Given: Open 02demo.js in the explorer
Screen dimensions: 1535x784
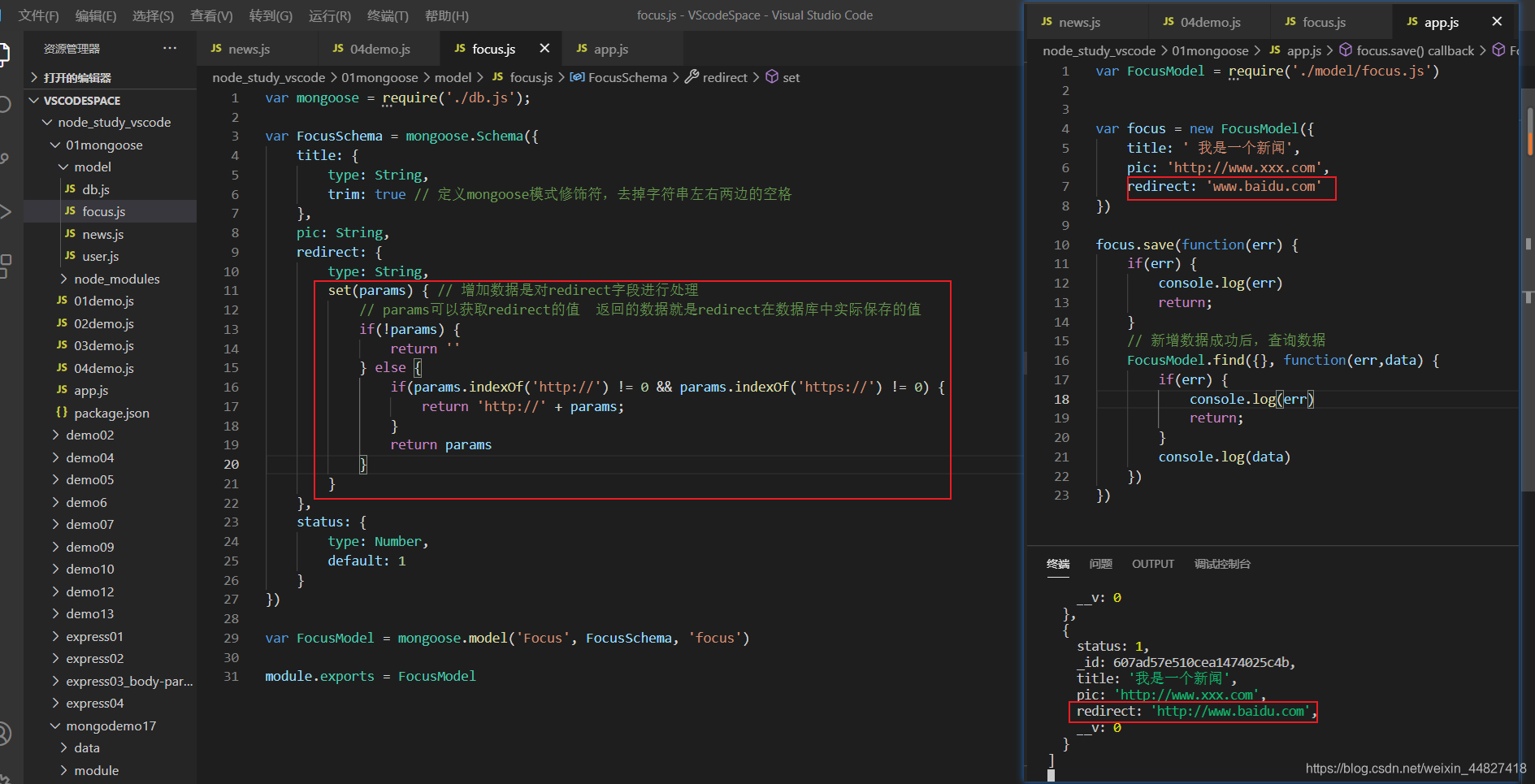Looking at the screenshot, I should point(111,323).
